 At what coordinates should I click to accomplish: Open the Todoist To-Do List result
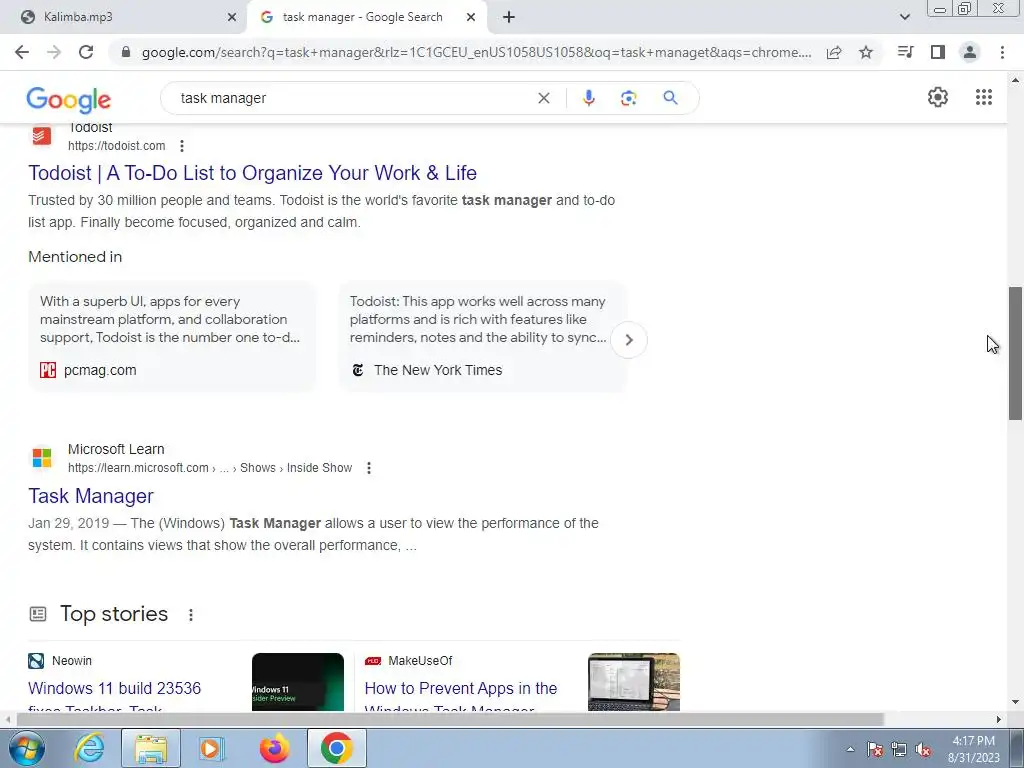point(252,173)
